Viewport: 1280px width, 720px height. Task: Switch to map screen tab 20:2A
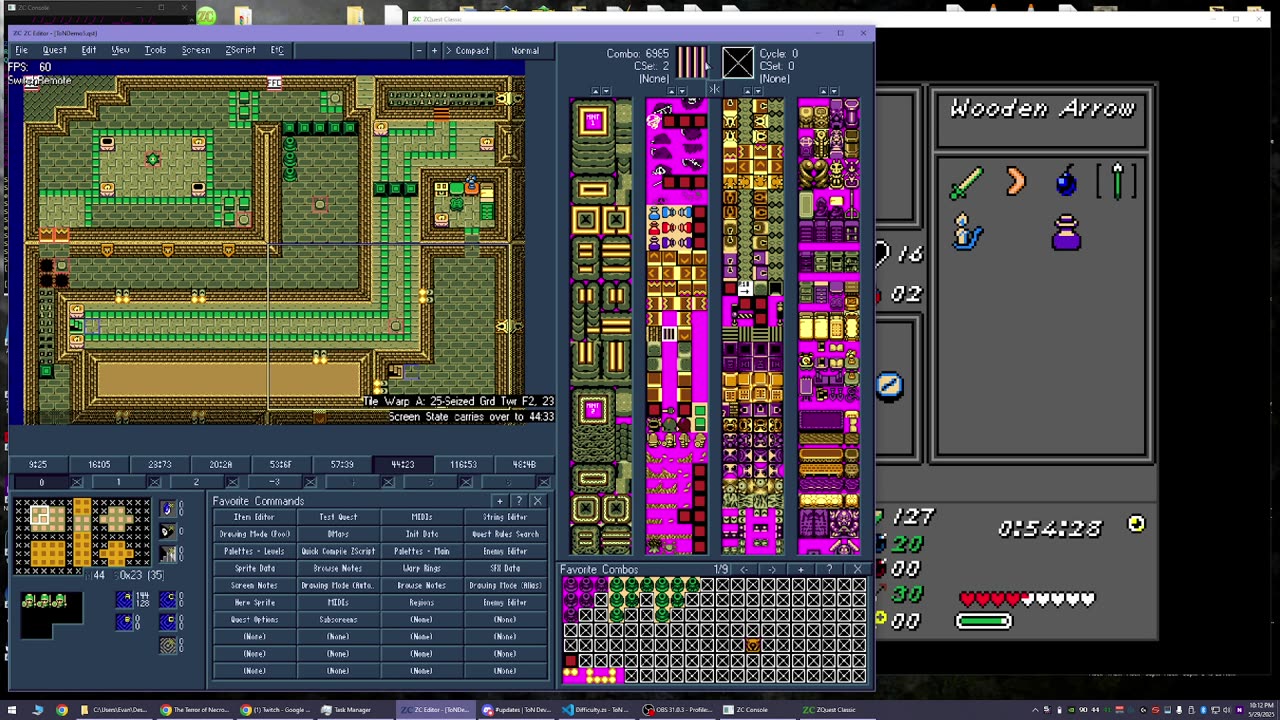(x=221, y=465)
